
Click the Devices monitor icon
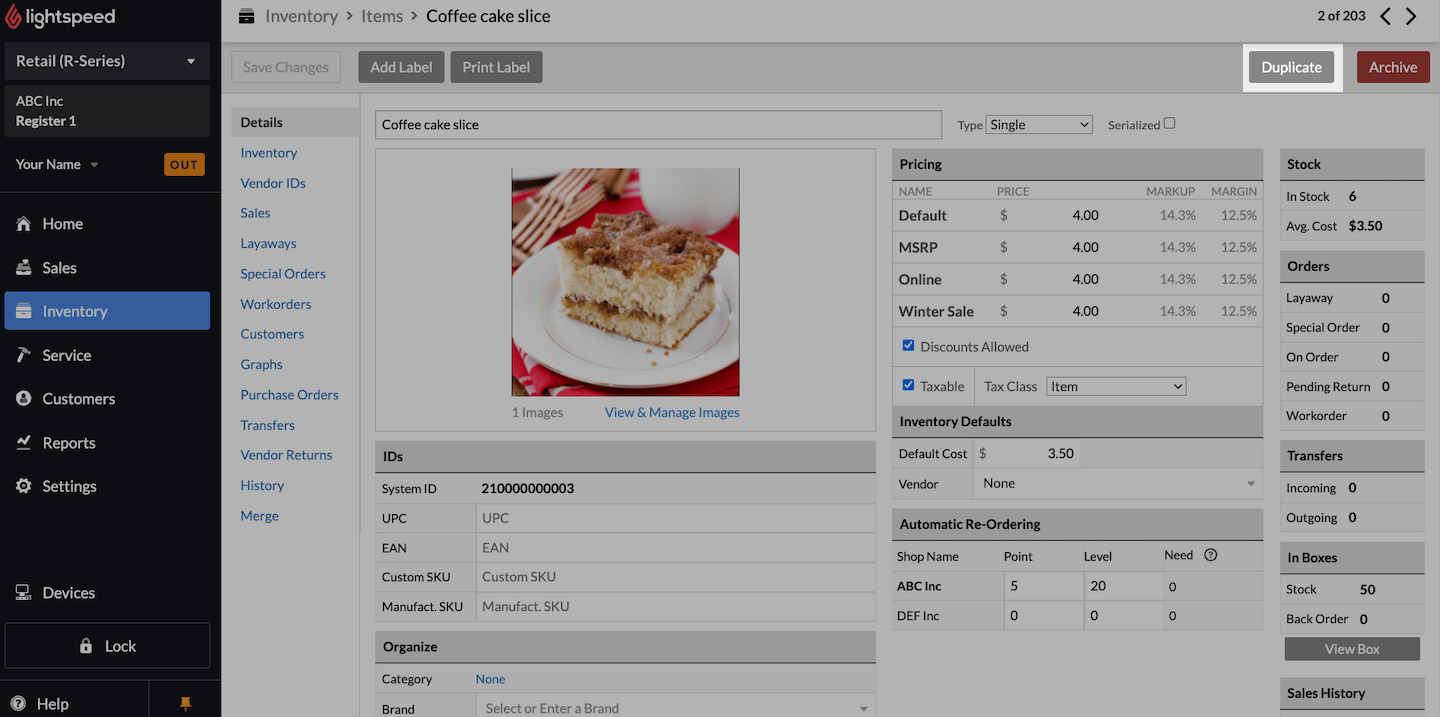coord(24,593)
